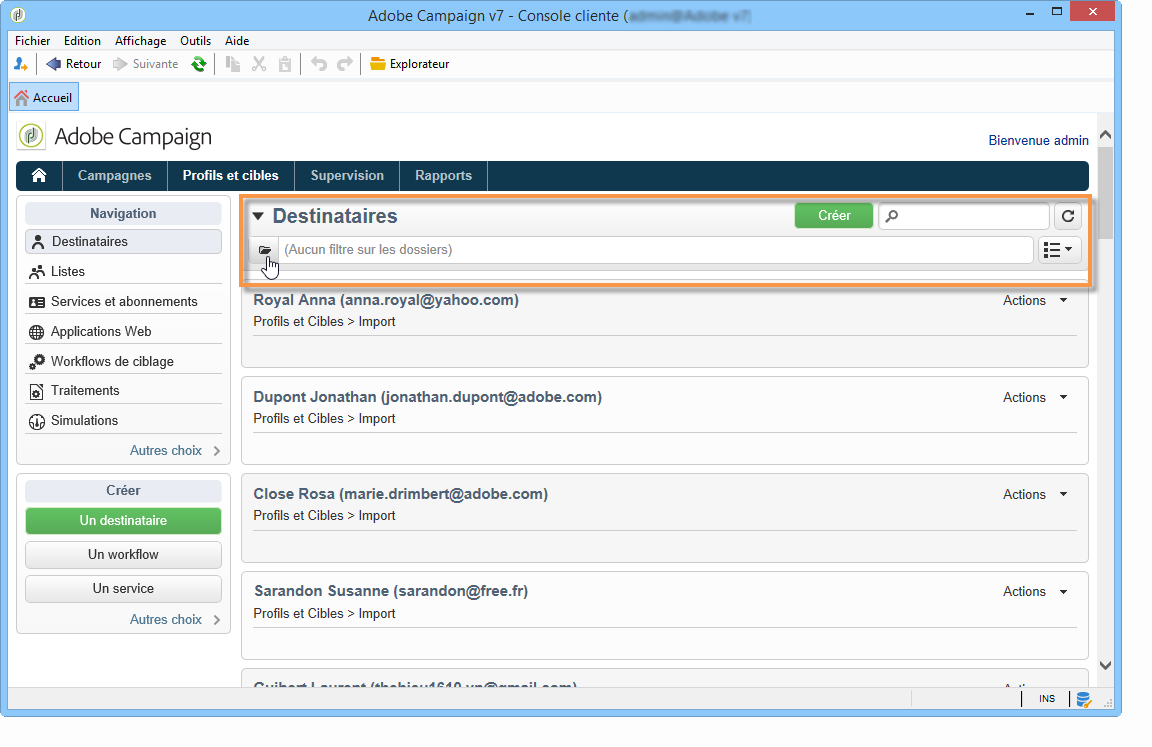This screenshot has width=1152, height=747.
Task: Open the list display mode dropdown
Action: 1059,250
